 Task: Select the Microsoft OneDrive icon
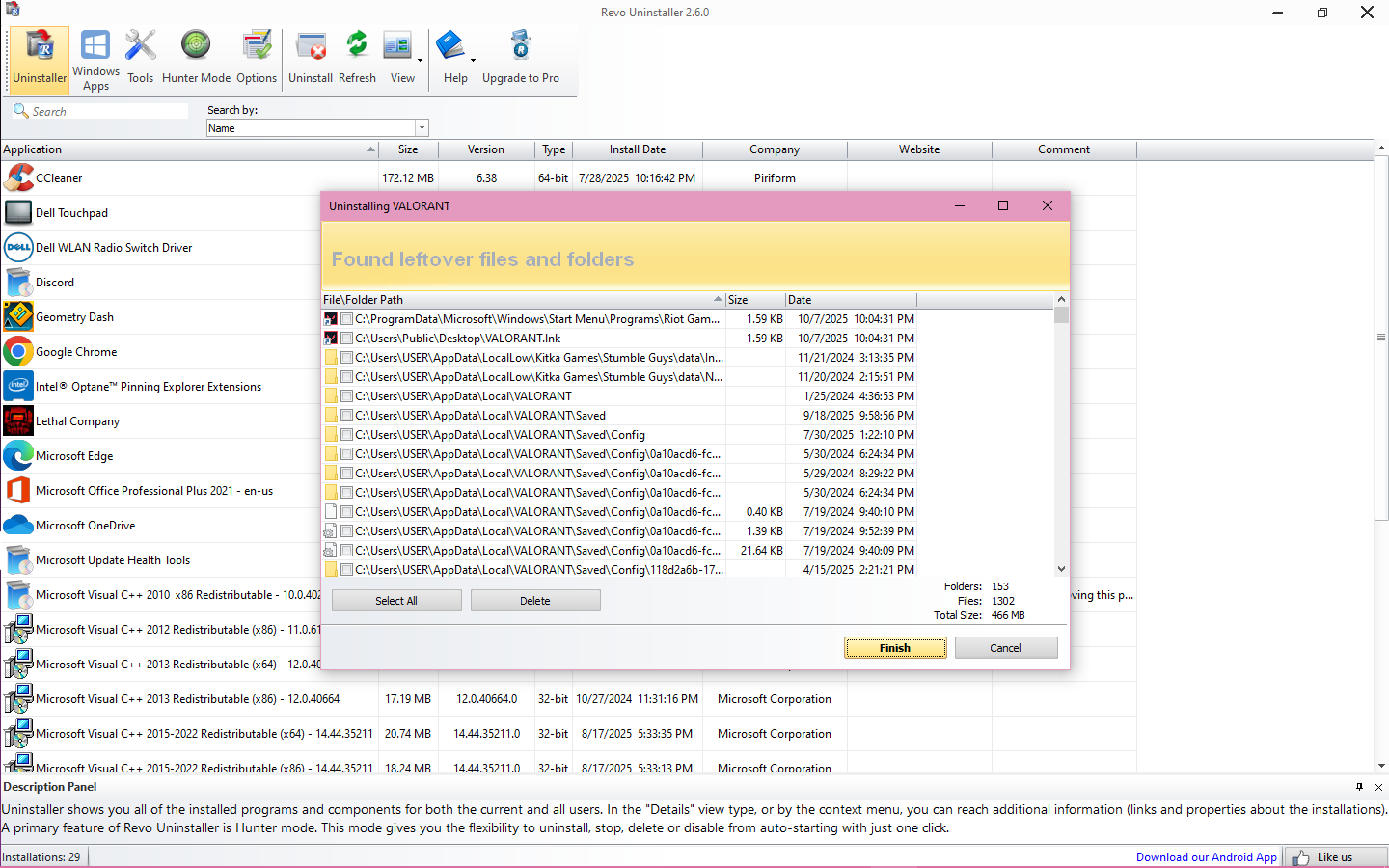pyautogui.click(x=18, y=526)
